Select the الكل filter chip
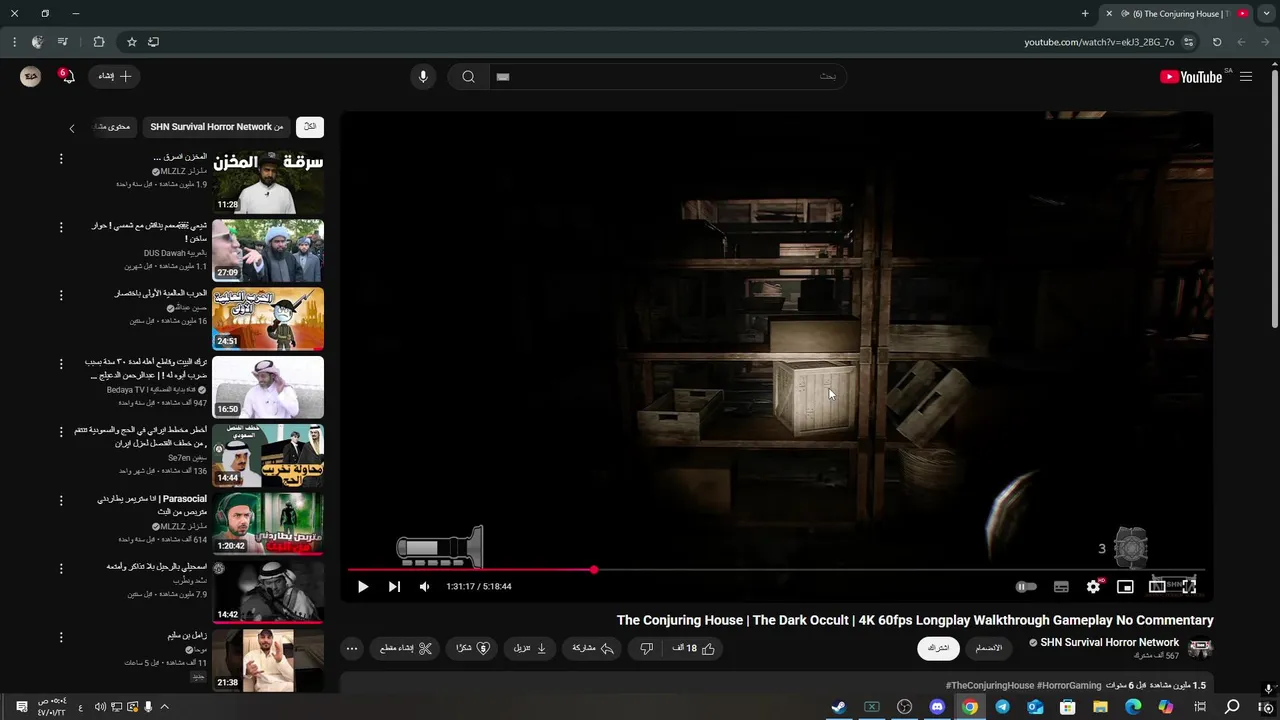The width and height of the screenshot is (1280, 720). 310,127
